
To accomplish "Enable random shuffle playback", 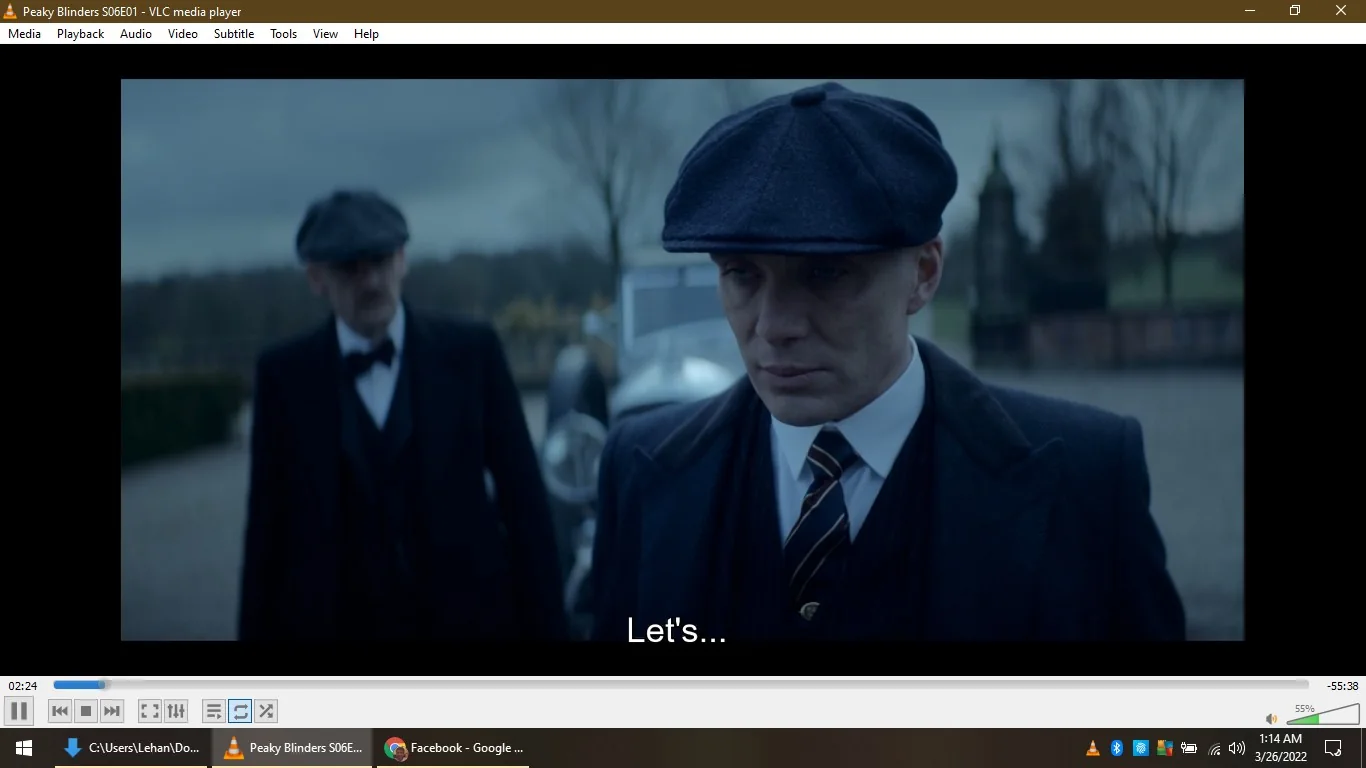I will click(266, 711).
